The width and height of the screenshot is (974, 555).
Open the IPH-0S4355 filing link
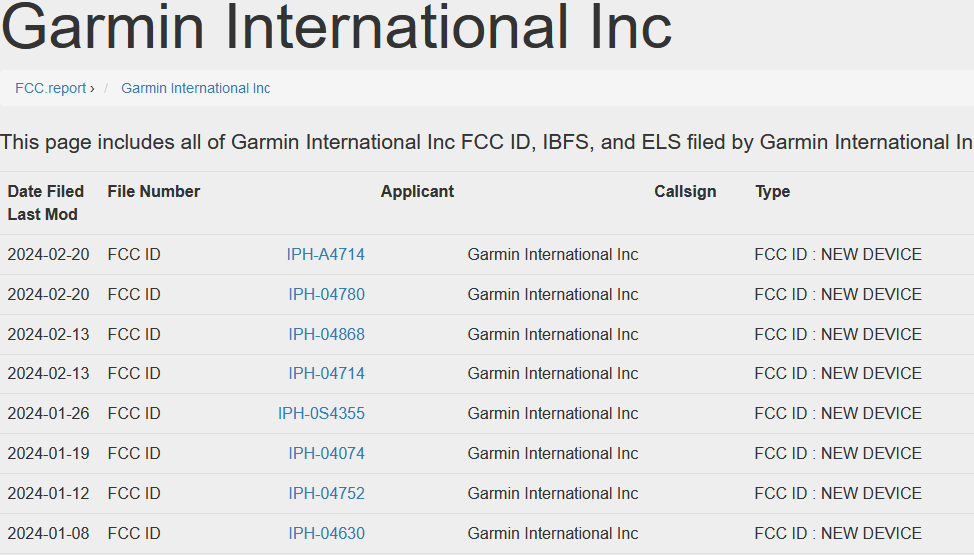pyautogui.click(x=321, y=414)
